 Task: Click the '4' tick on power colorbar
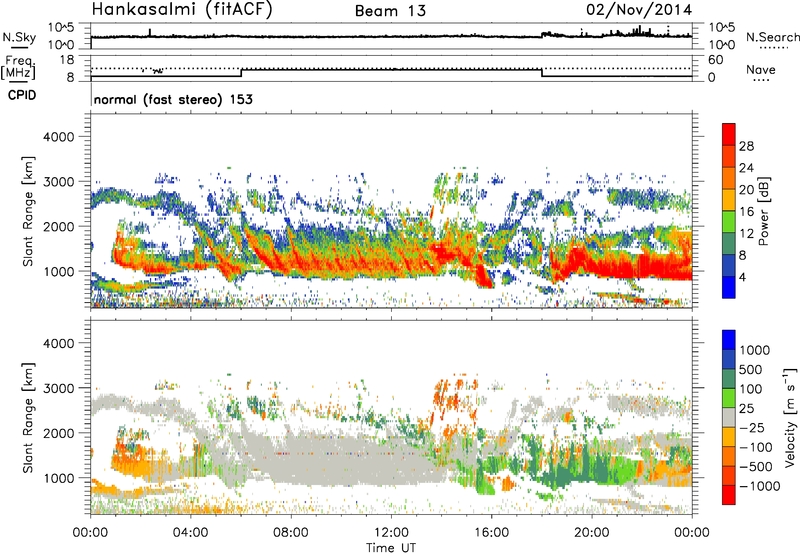[x=742, y=277]
